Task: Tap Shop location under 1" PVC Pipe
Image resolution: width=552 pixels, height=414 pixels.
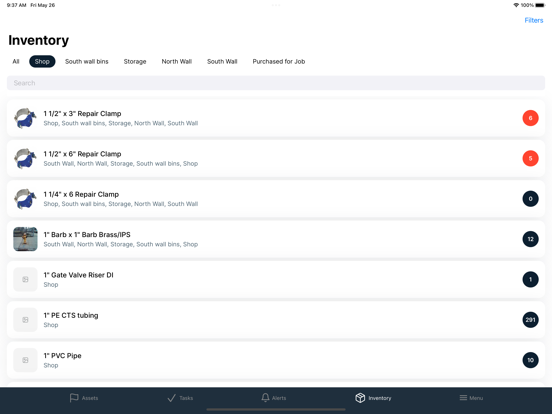Action: (51, 365)
